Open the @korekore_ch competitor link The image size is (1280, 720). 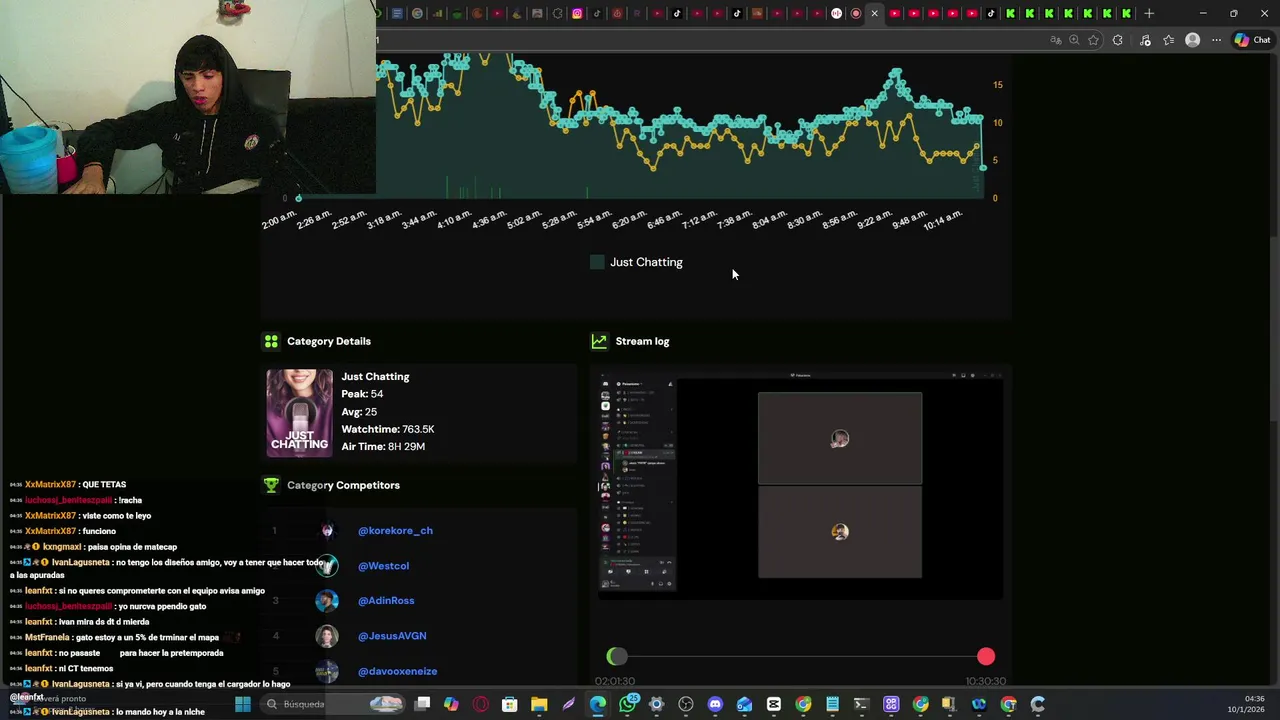click(395, 531)
